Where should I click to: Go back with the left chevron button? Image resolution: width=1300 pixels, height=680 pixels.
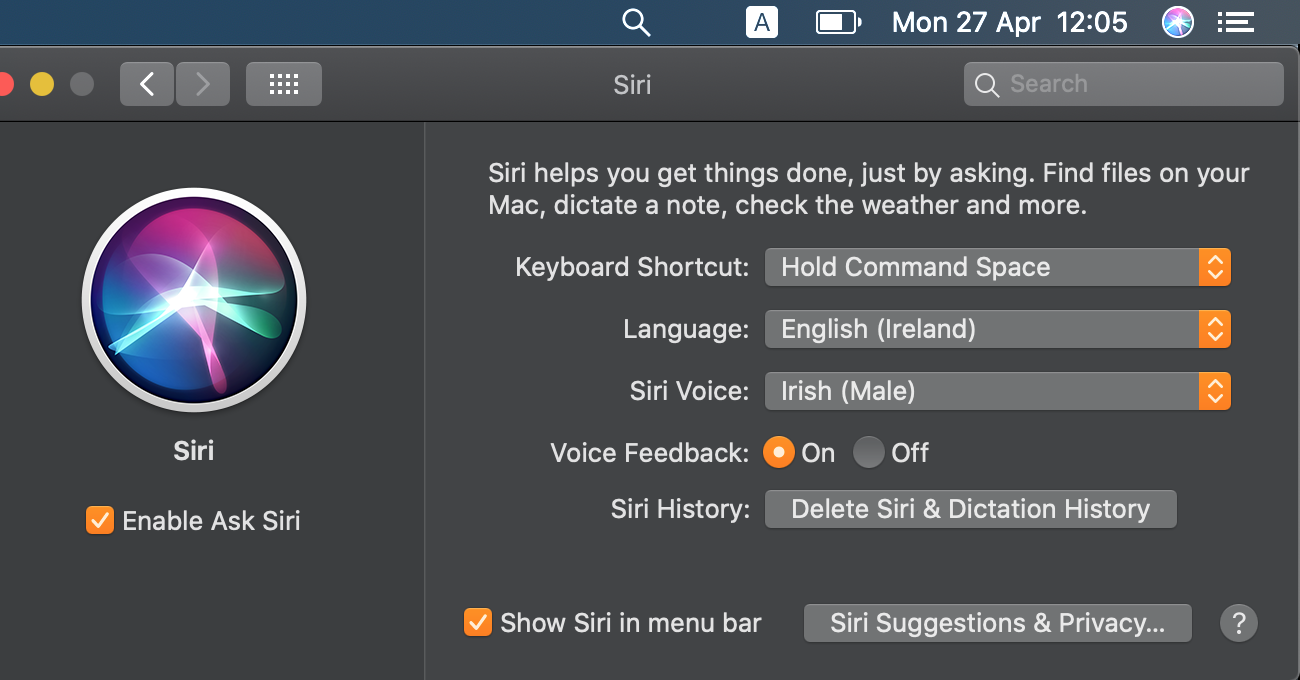click(x=147, y=84)
